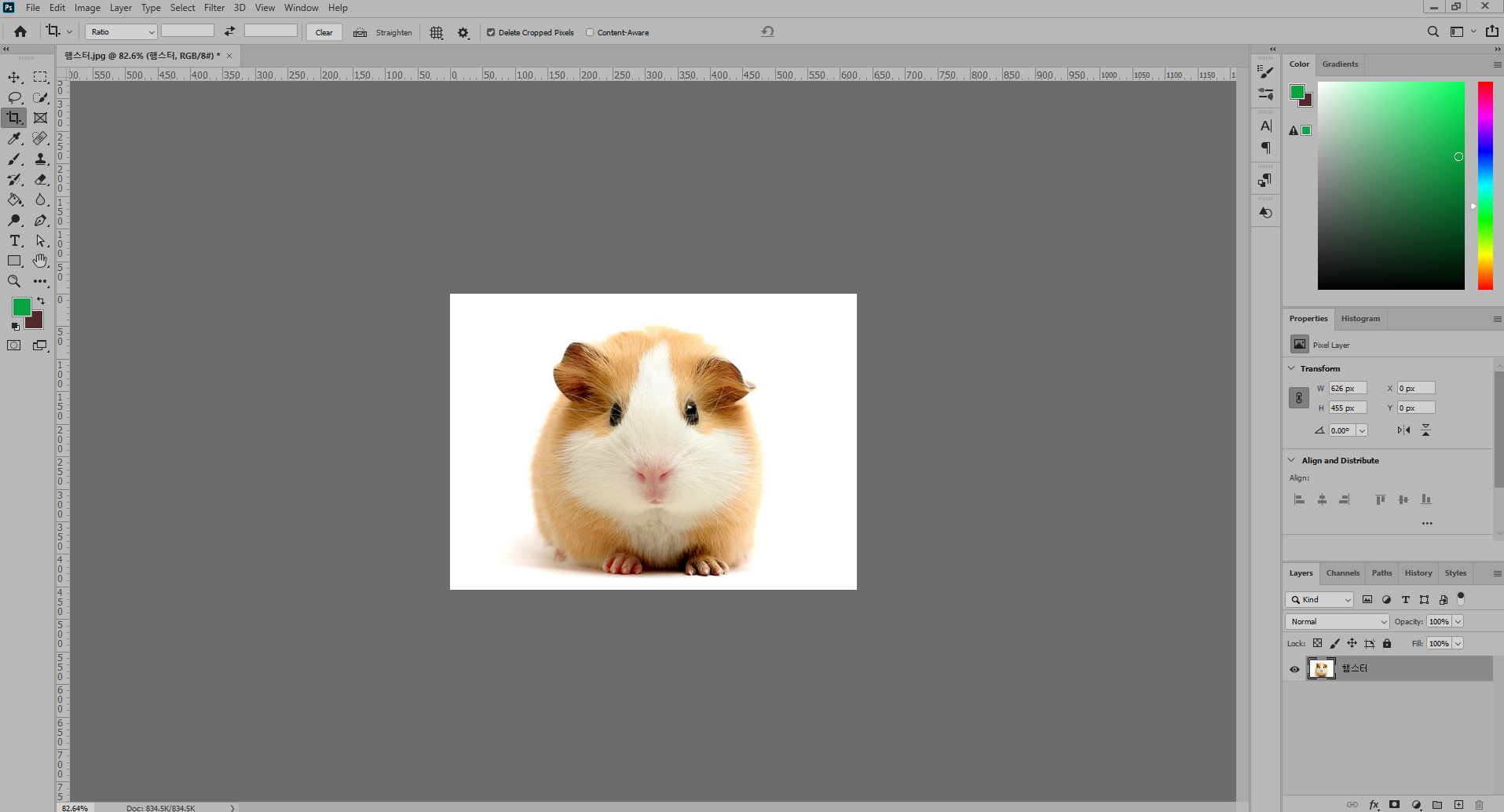Switch to the Channels tab
This screenshot has height=812, width=1504.
[1343, 573]
